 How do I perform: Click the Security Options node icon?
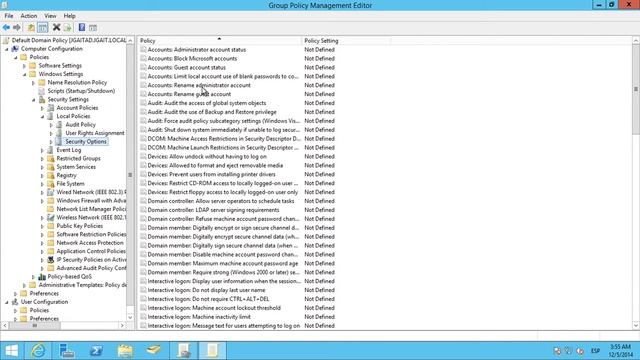(x=59, y=142)
